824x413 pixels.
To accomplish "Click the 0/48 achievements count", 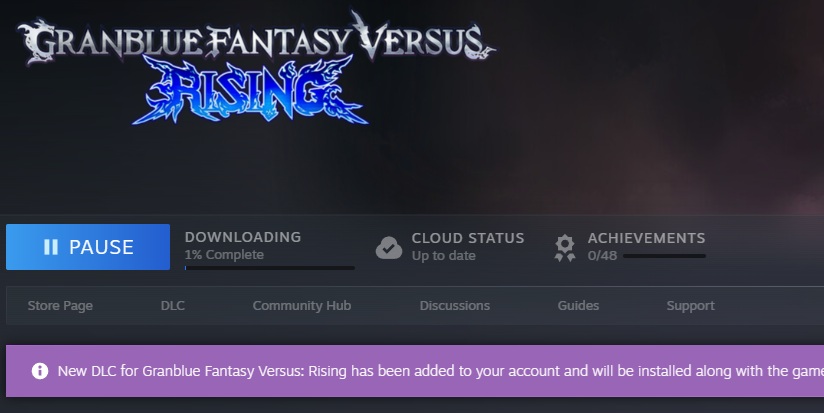I will (602, 256).
